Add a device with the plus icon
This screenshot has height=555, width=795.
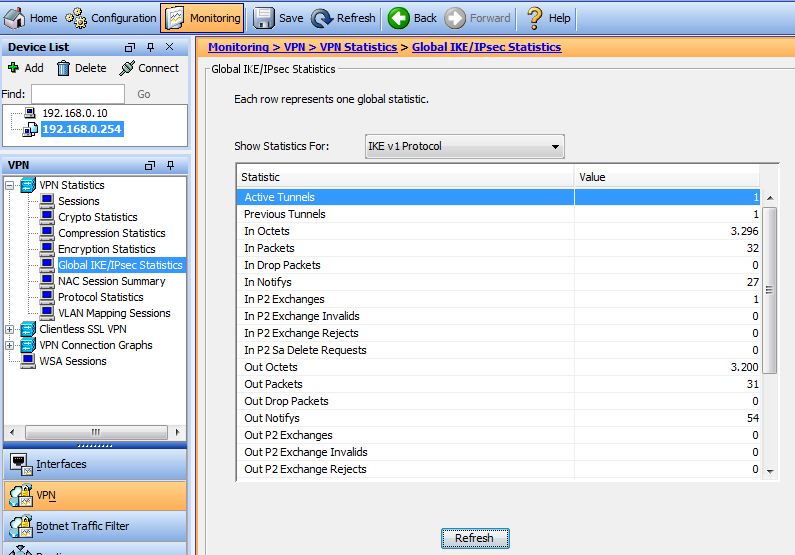[26, 68]
